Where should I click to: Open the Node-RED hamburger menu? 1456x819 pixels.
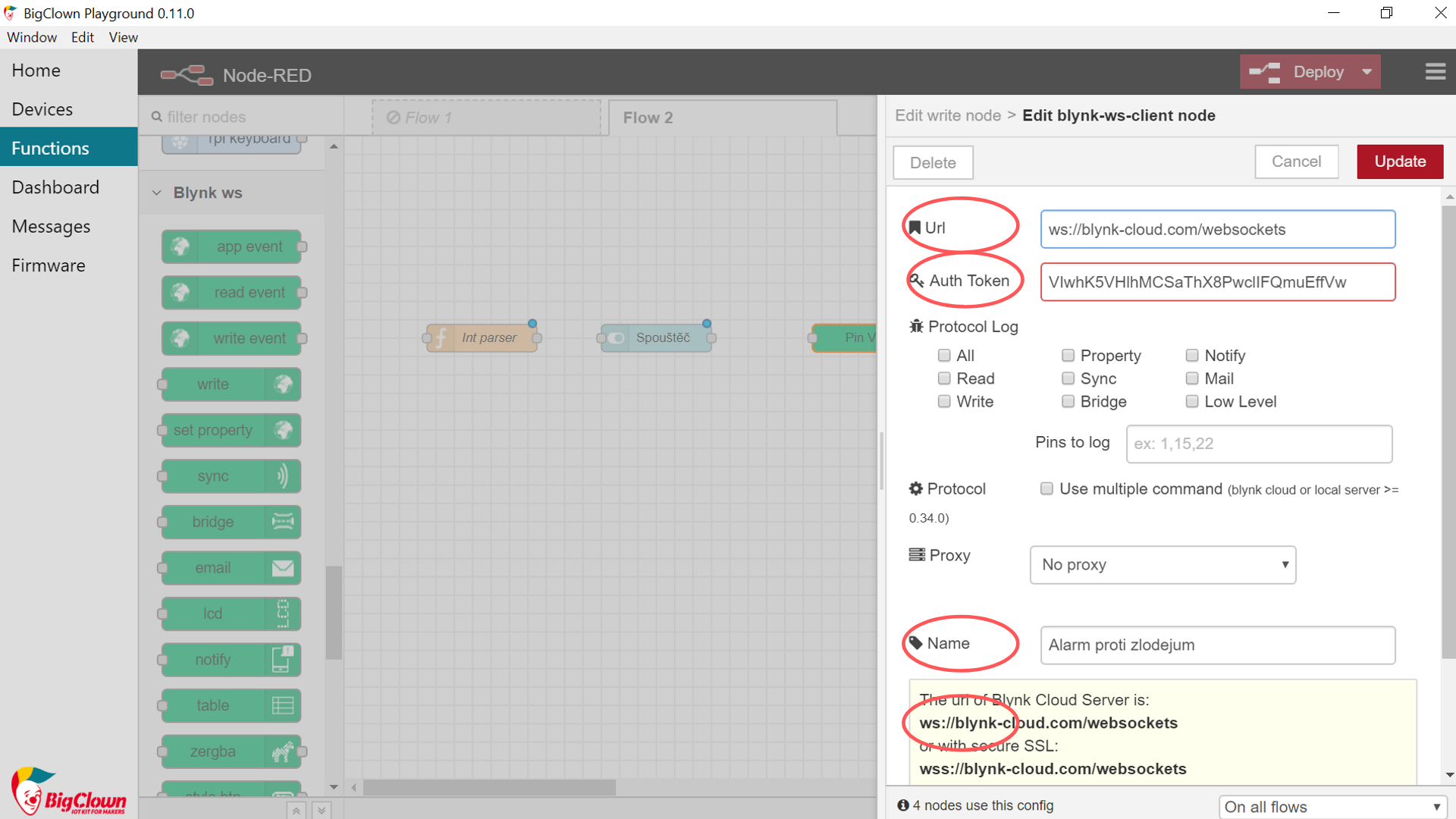point(1435,72)
